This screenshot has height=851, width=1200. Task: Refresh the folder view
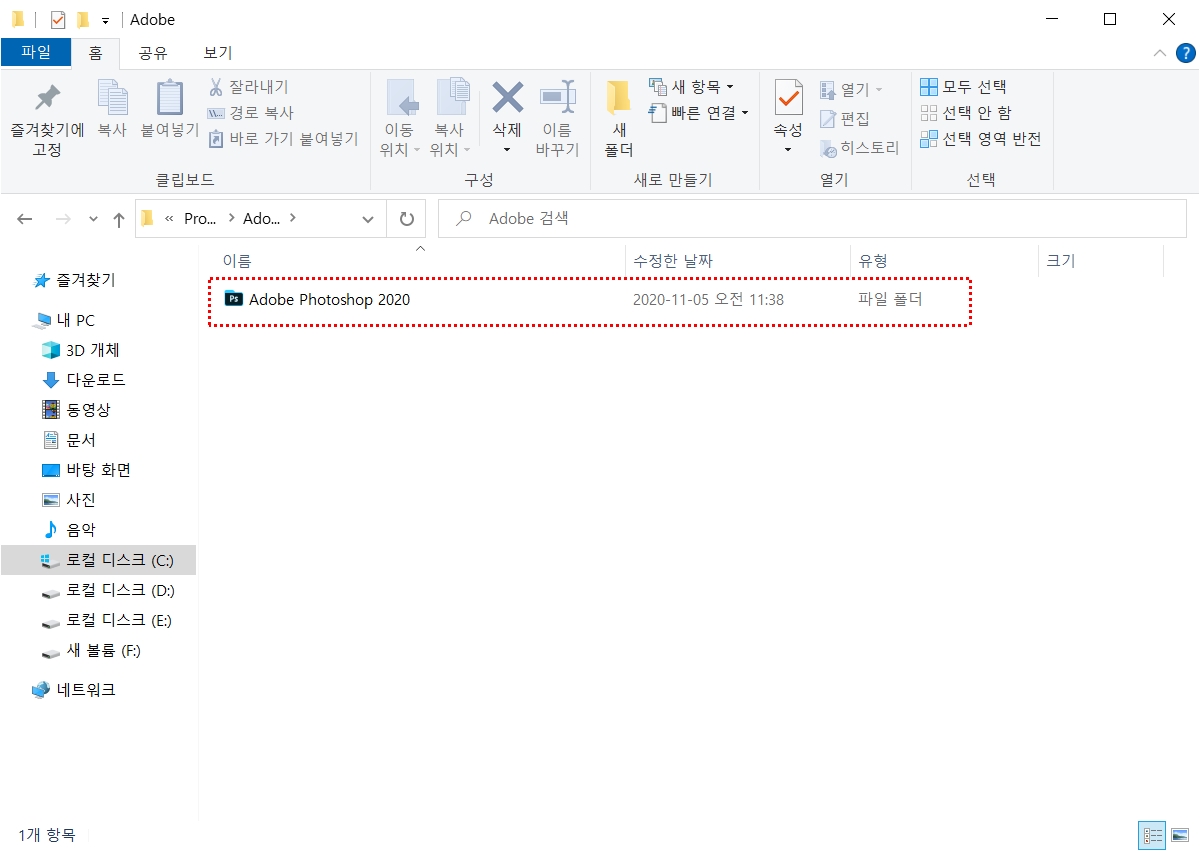point(406,219)
